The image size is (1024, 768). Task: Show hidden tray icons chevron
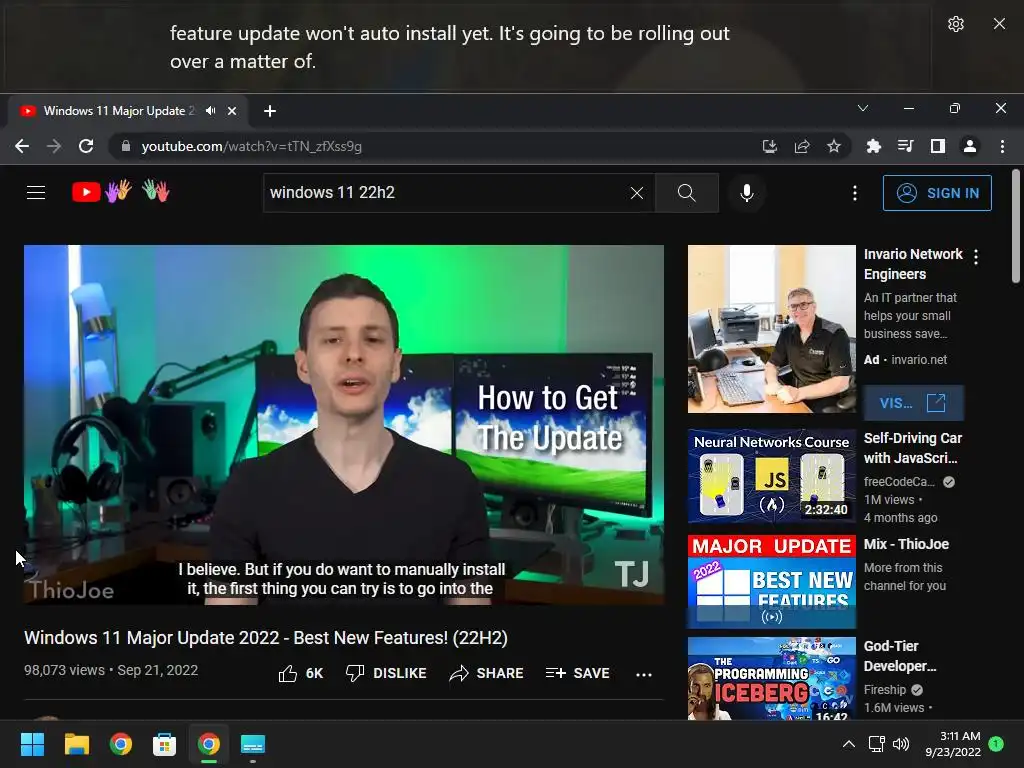(848, 744)
